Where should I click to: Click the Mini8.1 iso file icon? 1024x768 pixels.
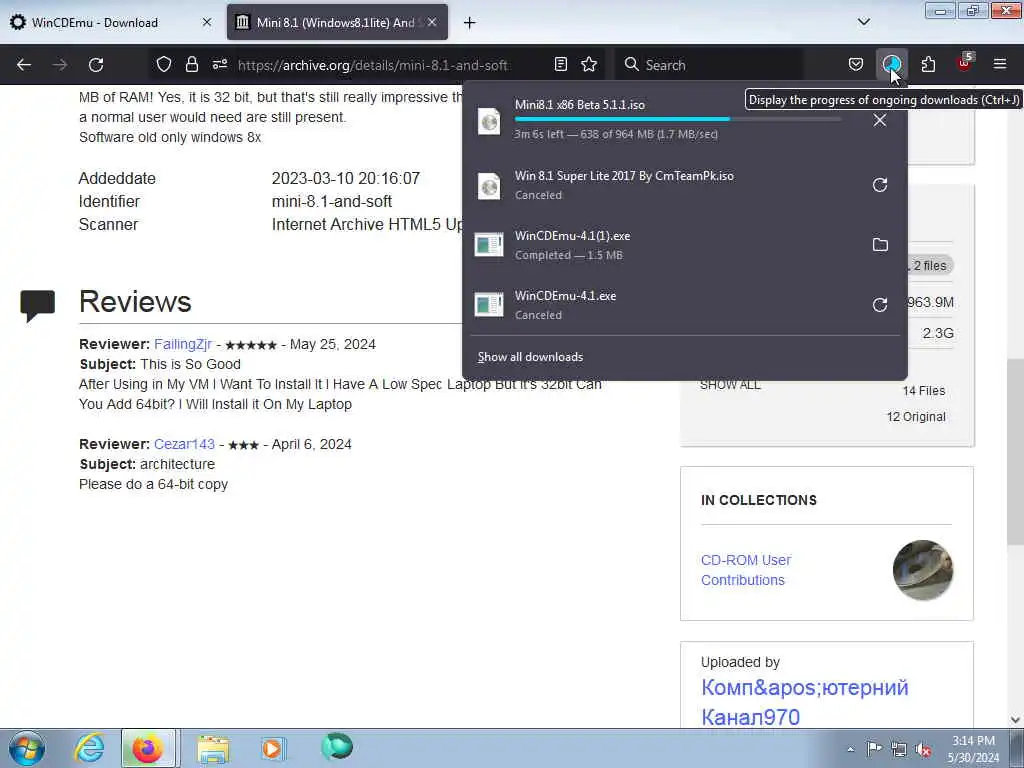tap(488, 121)
